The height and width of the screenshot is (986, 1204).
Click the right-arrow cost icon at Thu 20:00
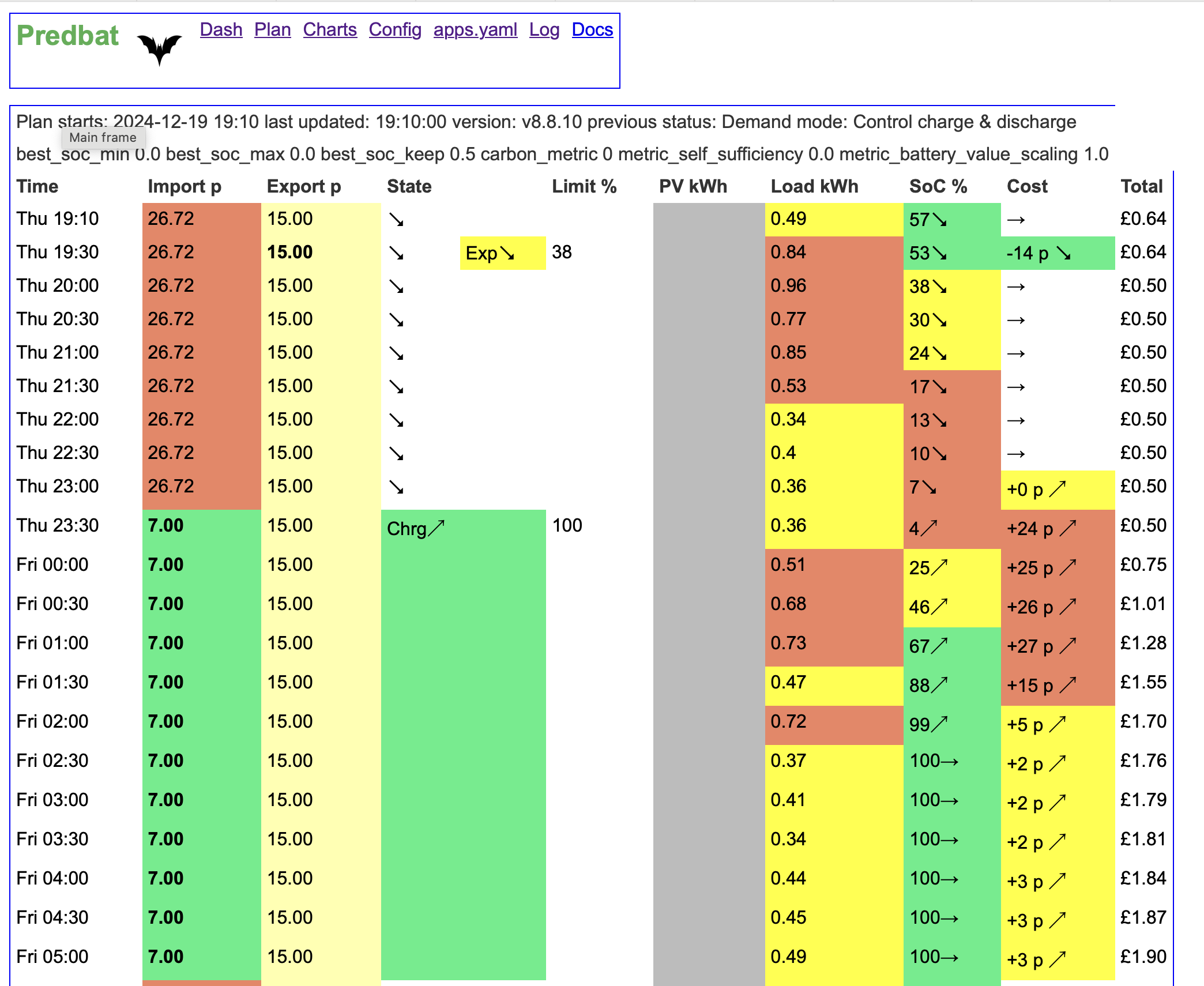tap(1016, 287)
